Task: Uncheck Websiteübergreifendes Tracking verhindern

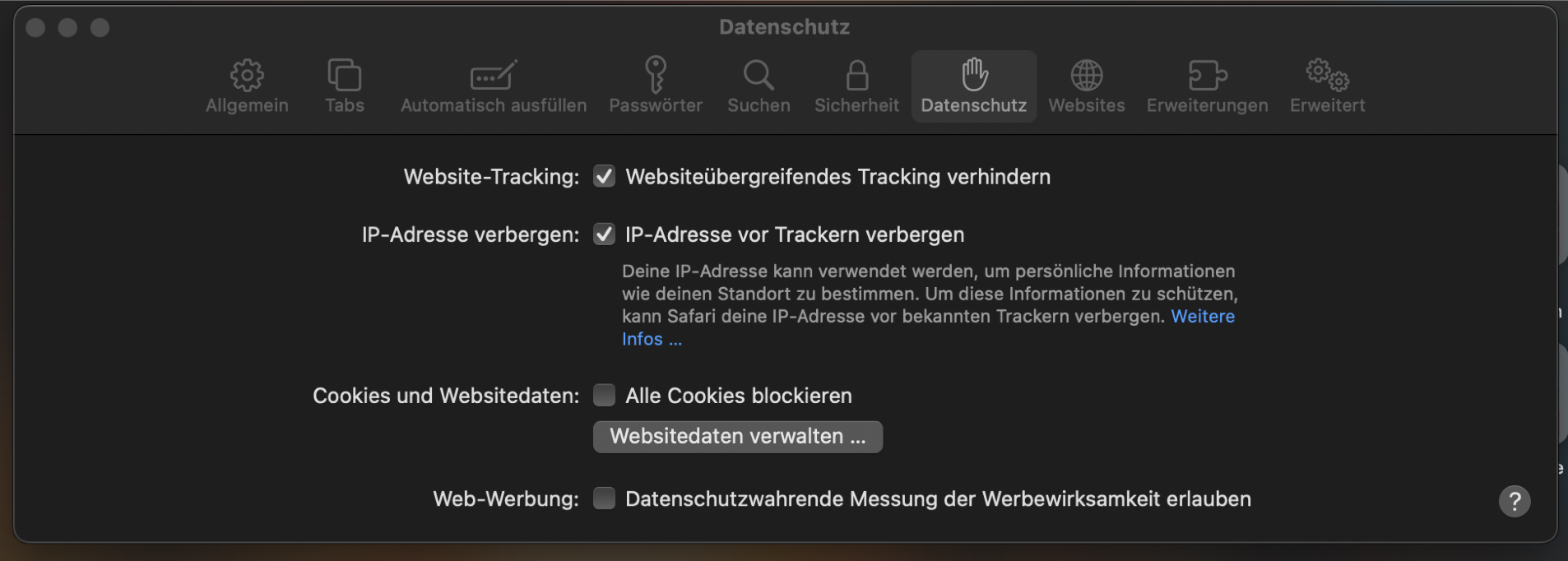Action: 605,176
